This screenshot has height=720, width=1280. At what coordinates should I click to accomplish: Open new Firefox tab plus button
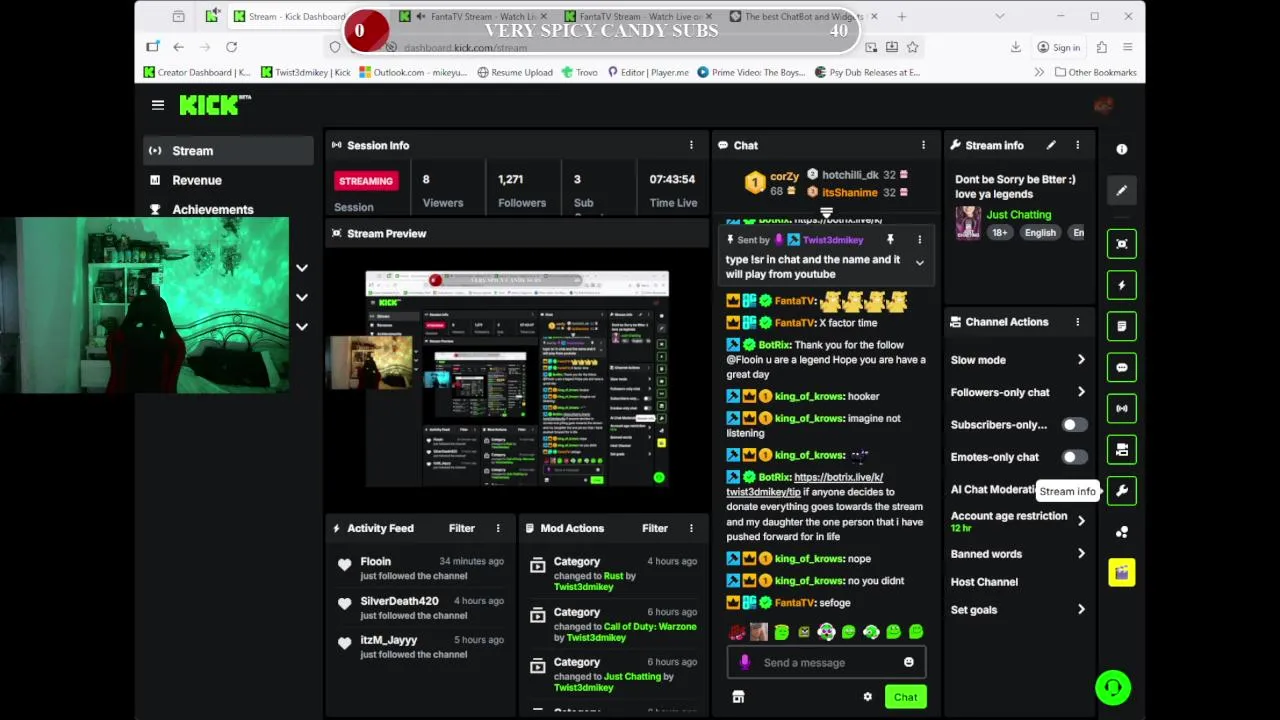click(902, 16)
